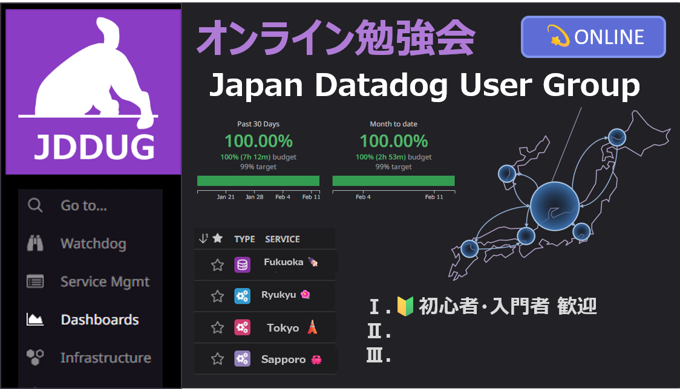Open Infrastructure in the sidebar

coord(106,358)
